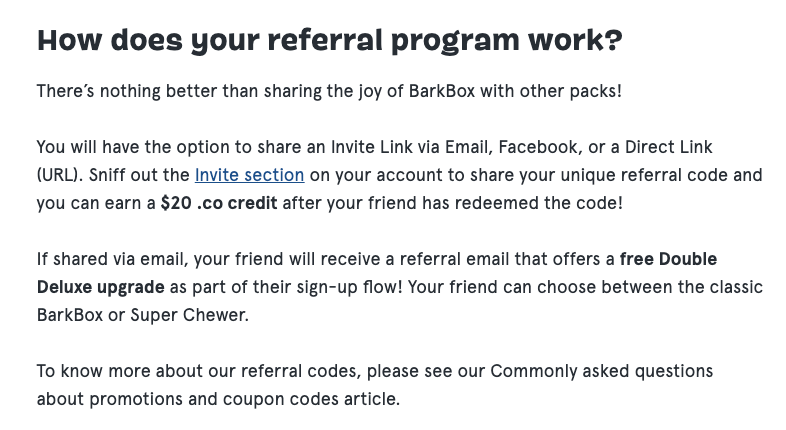This screenshot has height=430, width=786.
Task: Click the sentence about sharing the joy
Action: [329, 91]
